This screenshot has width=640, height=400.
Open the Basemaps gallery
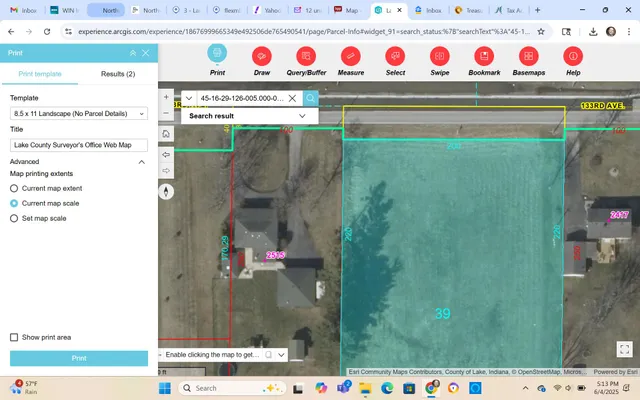tap(528, 56)
